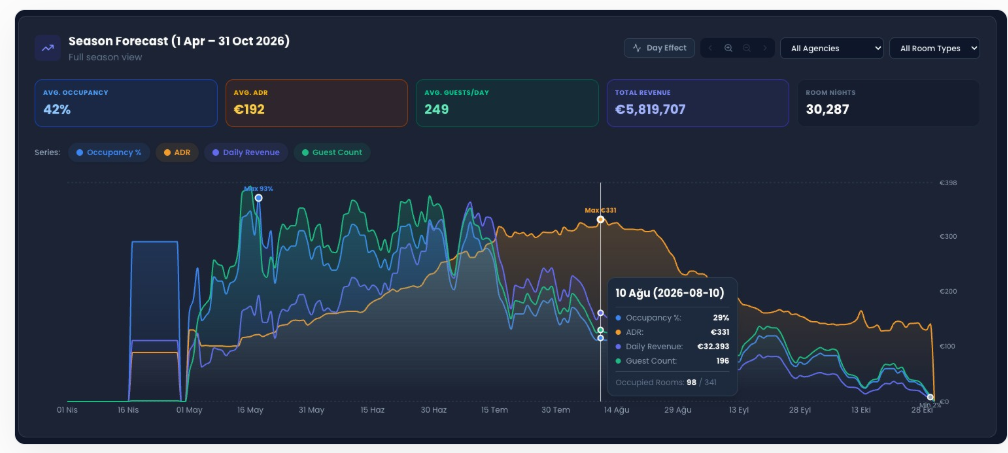Click the tooltip date 10 Ağu (2026-08-10)
This screenshot has width=1008, height=453.
669,293
